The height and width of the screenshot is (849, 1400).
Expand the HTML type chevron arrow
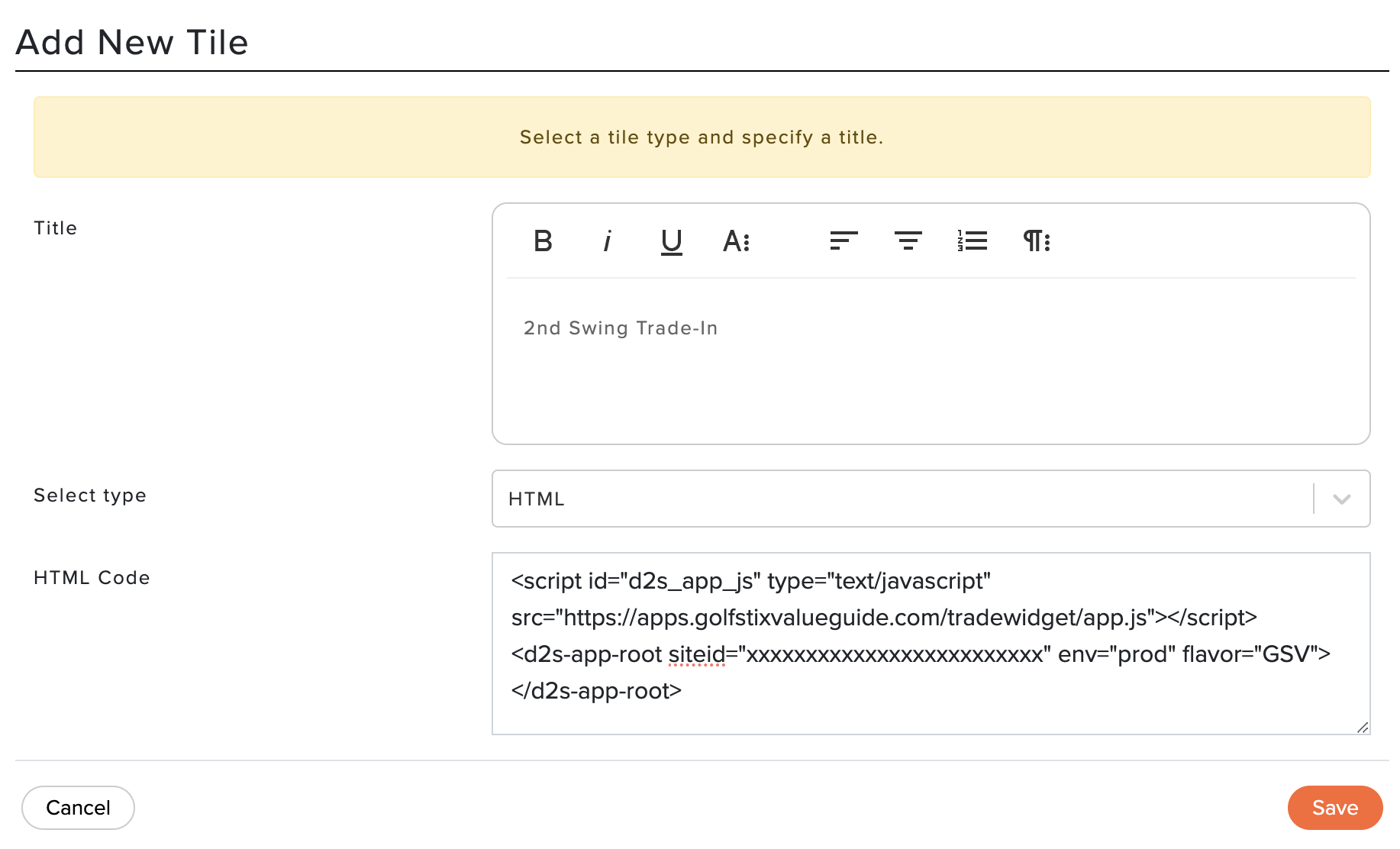point(1342,499)
